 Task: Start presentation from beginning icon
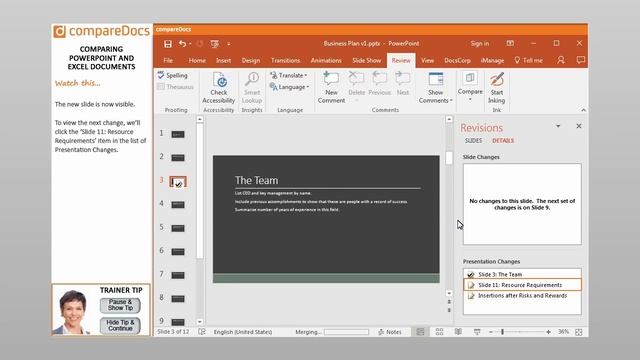214,44
